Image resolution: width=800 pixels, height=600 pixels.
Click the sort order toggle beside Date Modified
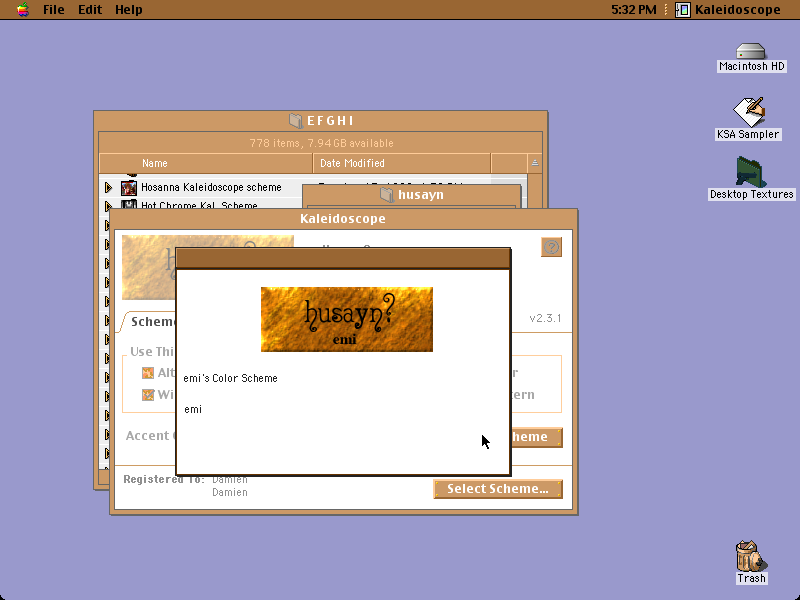pyautogui.click(x=535, y=163)
